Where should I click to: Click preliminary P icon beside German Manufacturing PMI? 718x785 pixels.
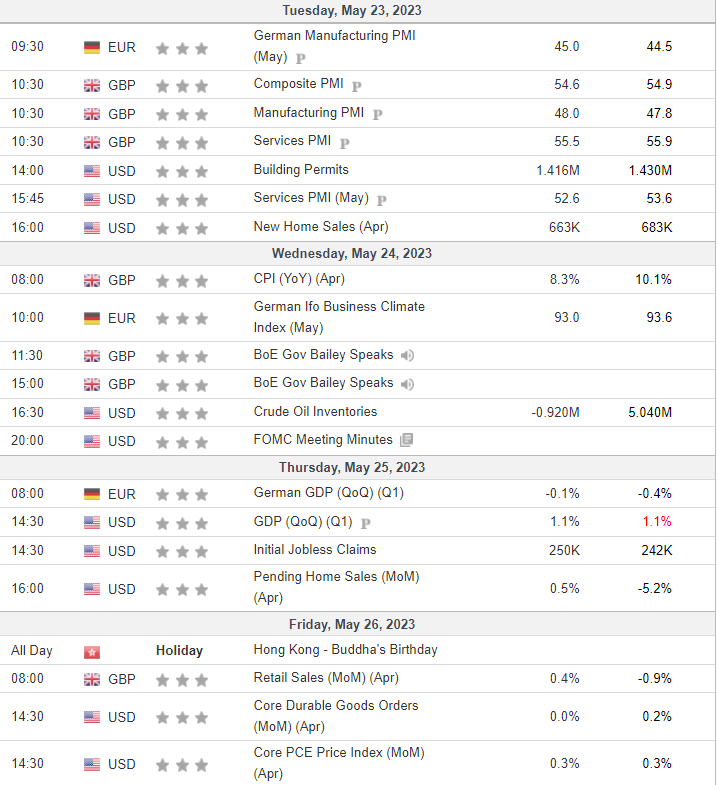click(300, 59)
